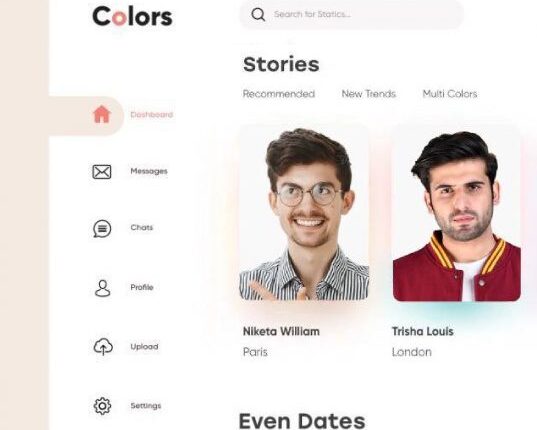Screen dimensions: 537x430
Task: Click the Chats bubble icon
Action: 102,229
